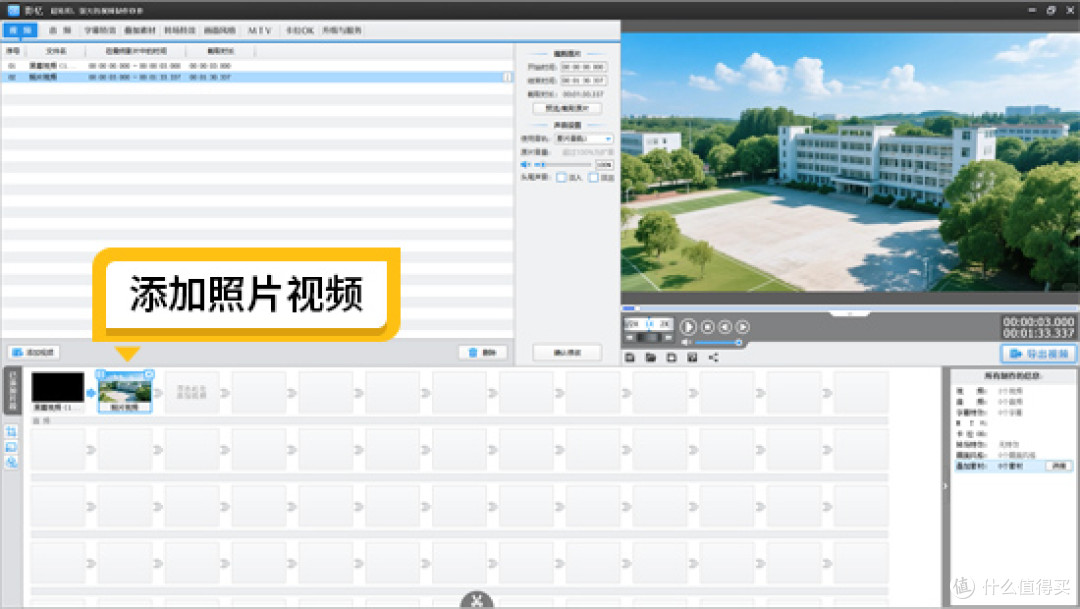This screenshot has height=609, width=1080.
Task: Stop the preview playback
Action: pyautogui.click(x=707, y=327)
